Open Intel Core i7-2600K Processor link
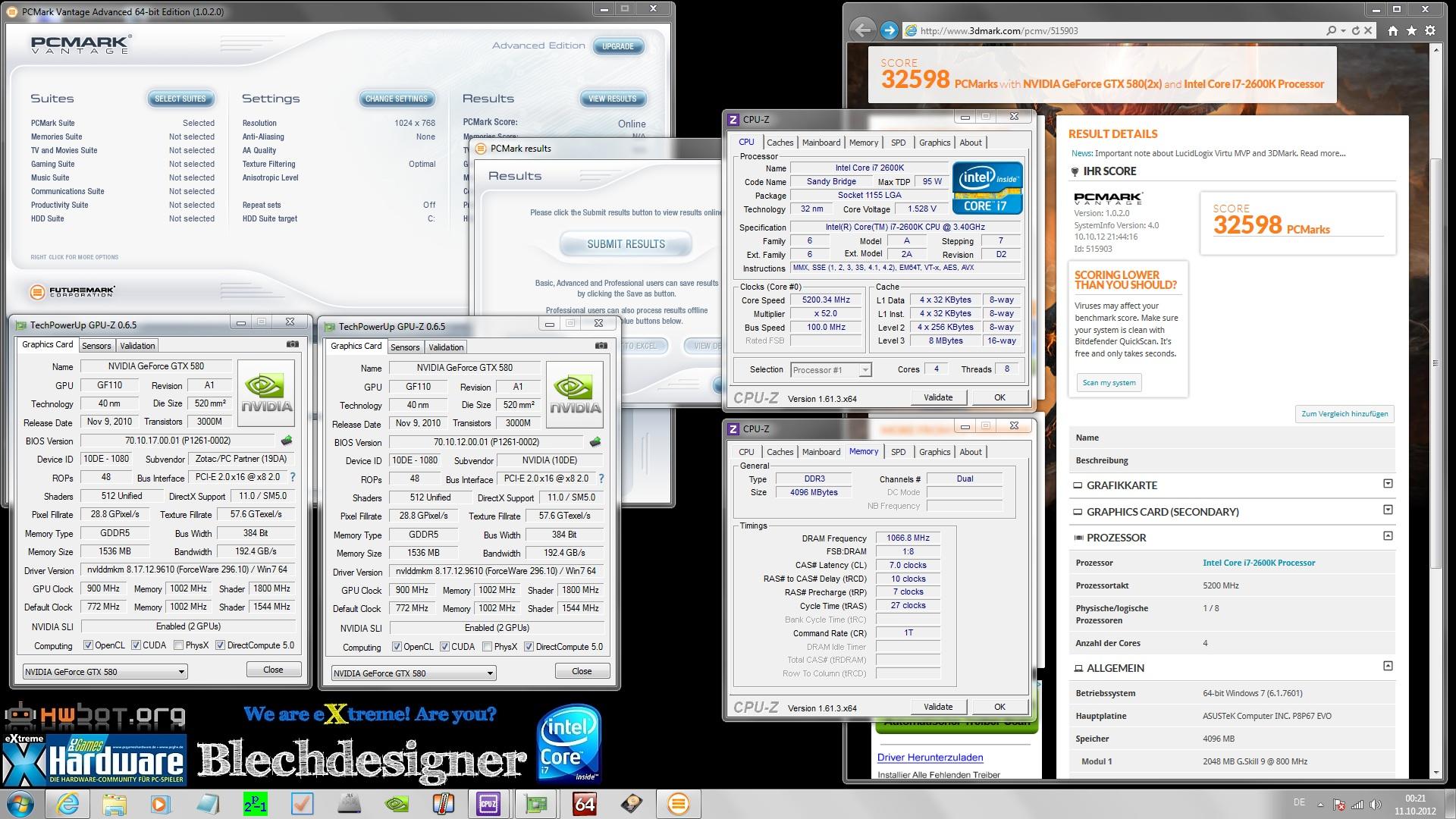This screenshot has height=819, width=1456. point(1259,563)
